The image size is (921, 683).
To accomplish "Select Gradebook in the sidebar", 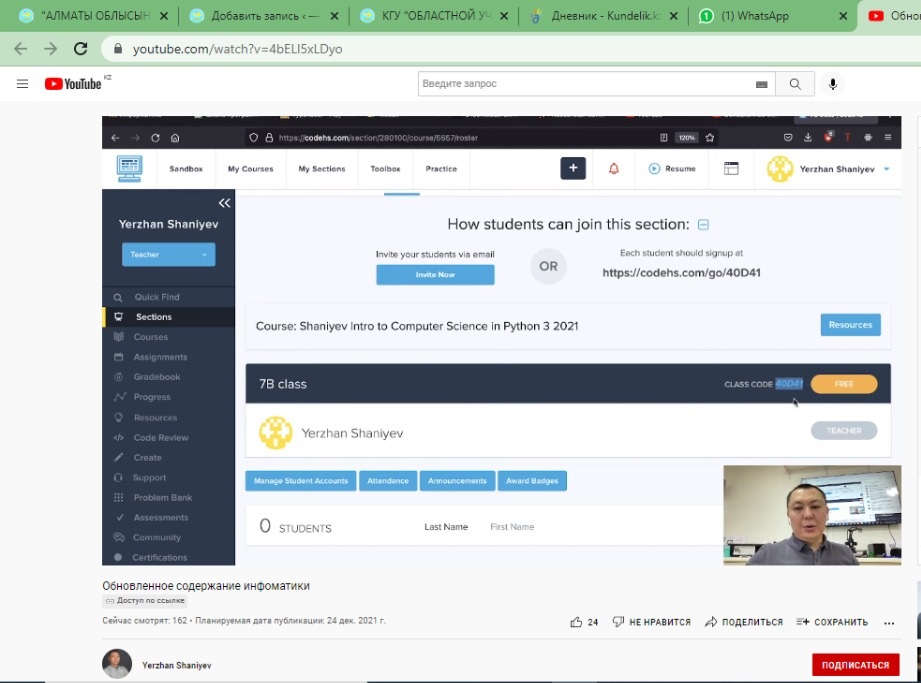I will [x=156, y=376].
